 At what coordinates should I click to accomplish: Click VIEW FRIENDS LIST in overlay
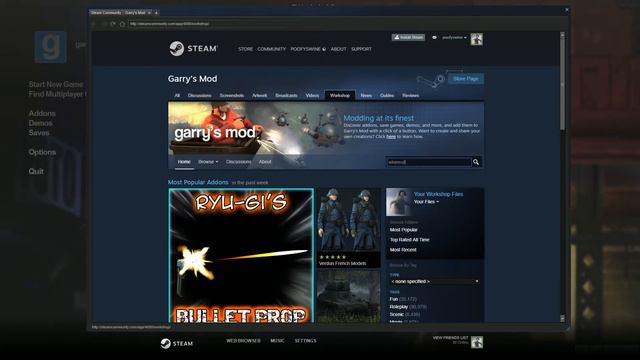pos(450,338)
